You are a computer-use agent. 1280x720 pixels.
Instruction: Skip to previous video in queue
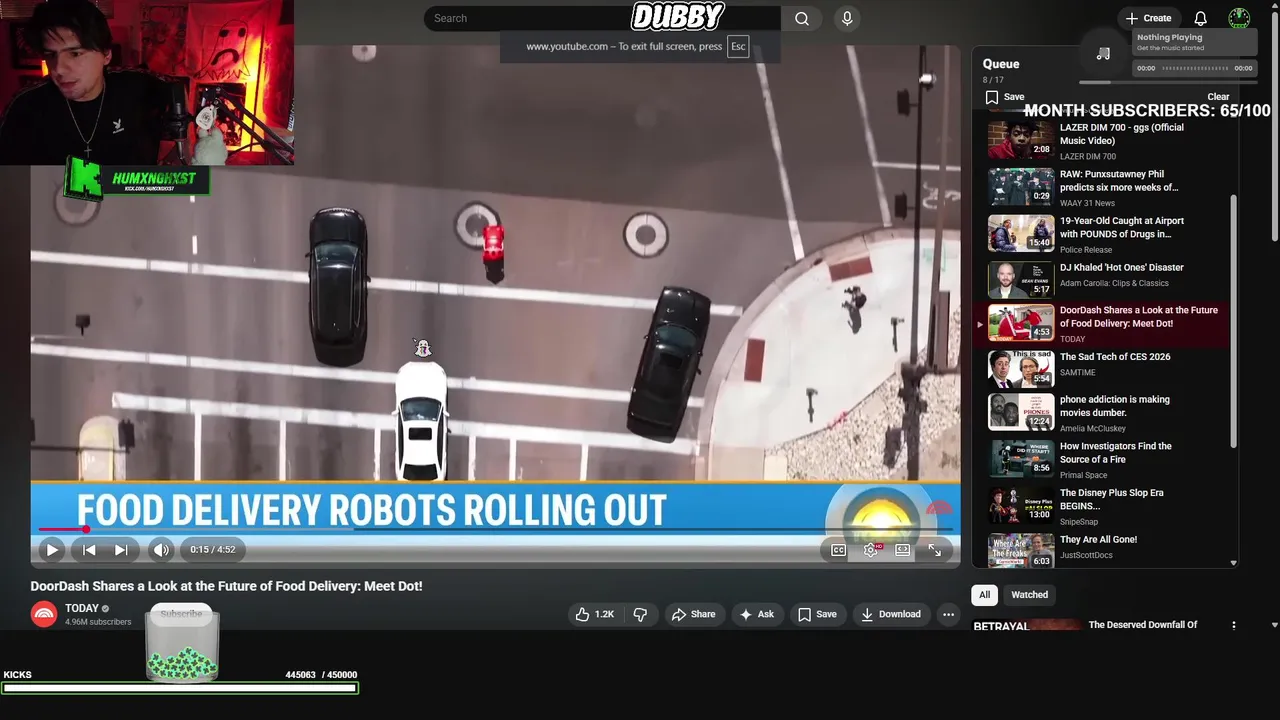tap(89, 549)
